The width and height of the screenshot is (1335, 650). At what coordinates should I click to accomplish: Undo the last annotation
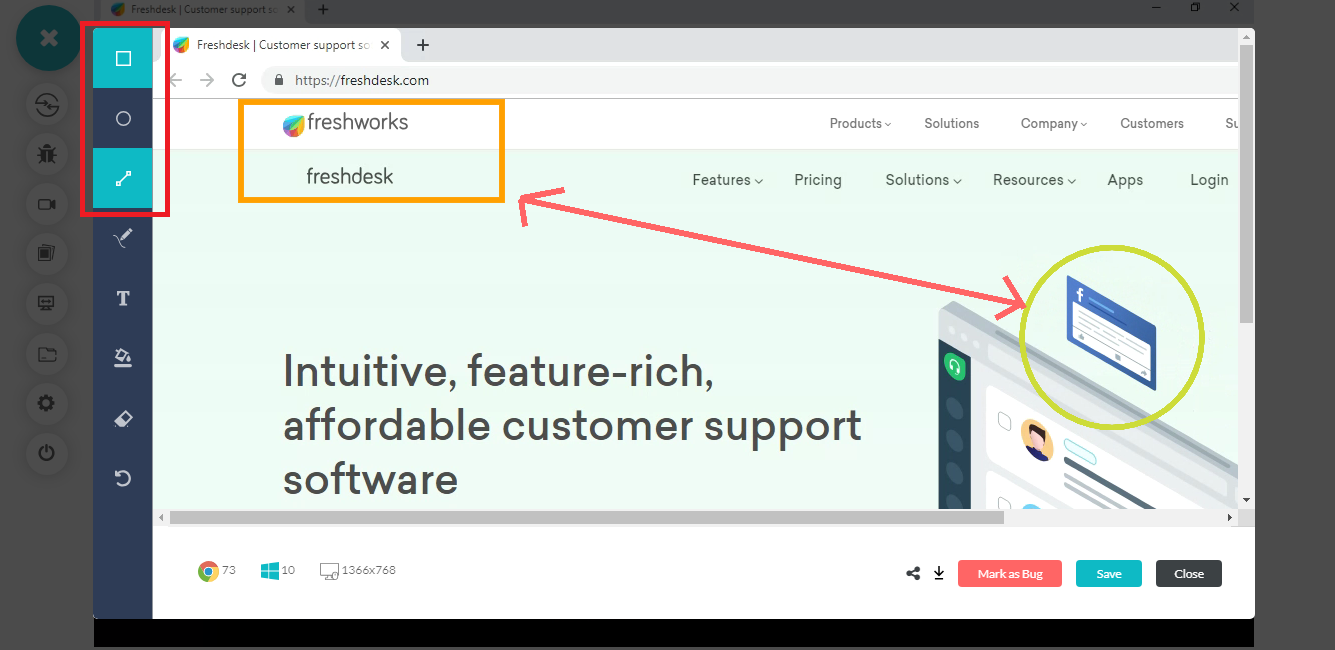123,478
